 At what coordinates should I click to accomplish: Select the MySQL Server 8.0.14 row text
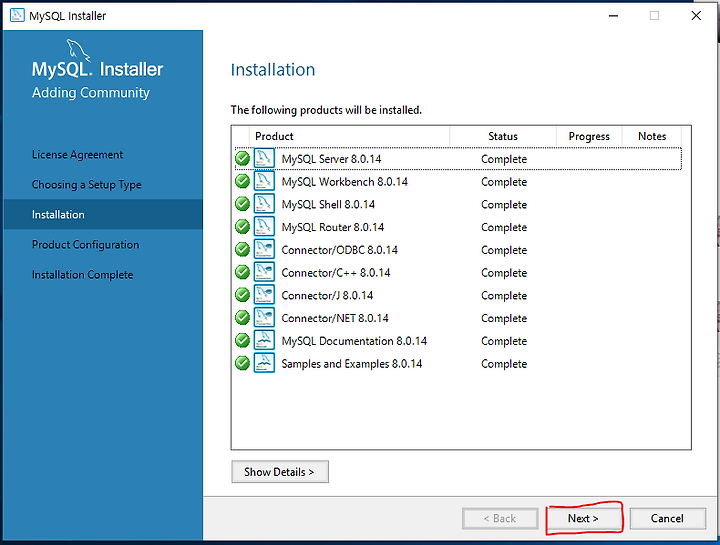(x=331, y=159)
